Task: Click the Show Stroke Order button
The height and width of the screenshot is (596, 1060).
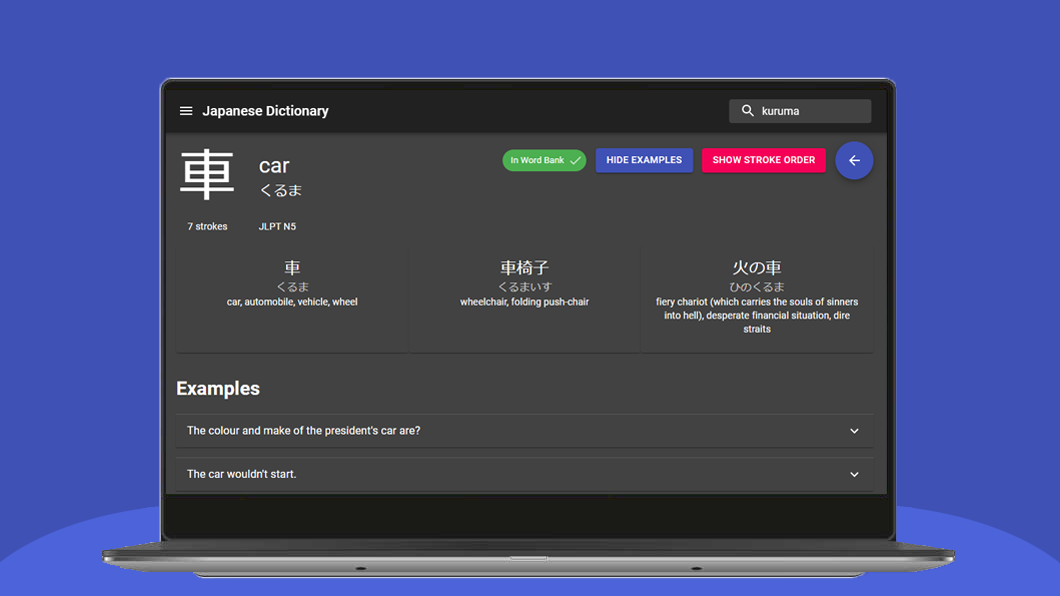Action: 763,160
